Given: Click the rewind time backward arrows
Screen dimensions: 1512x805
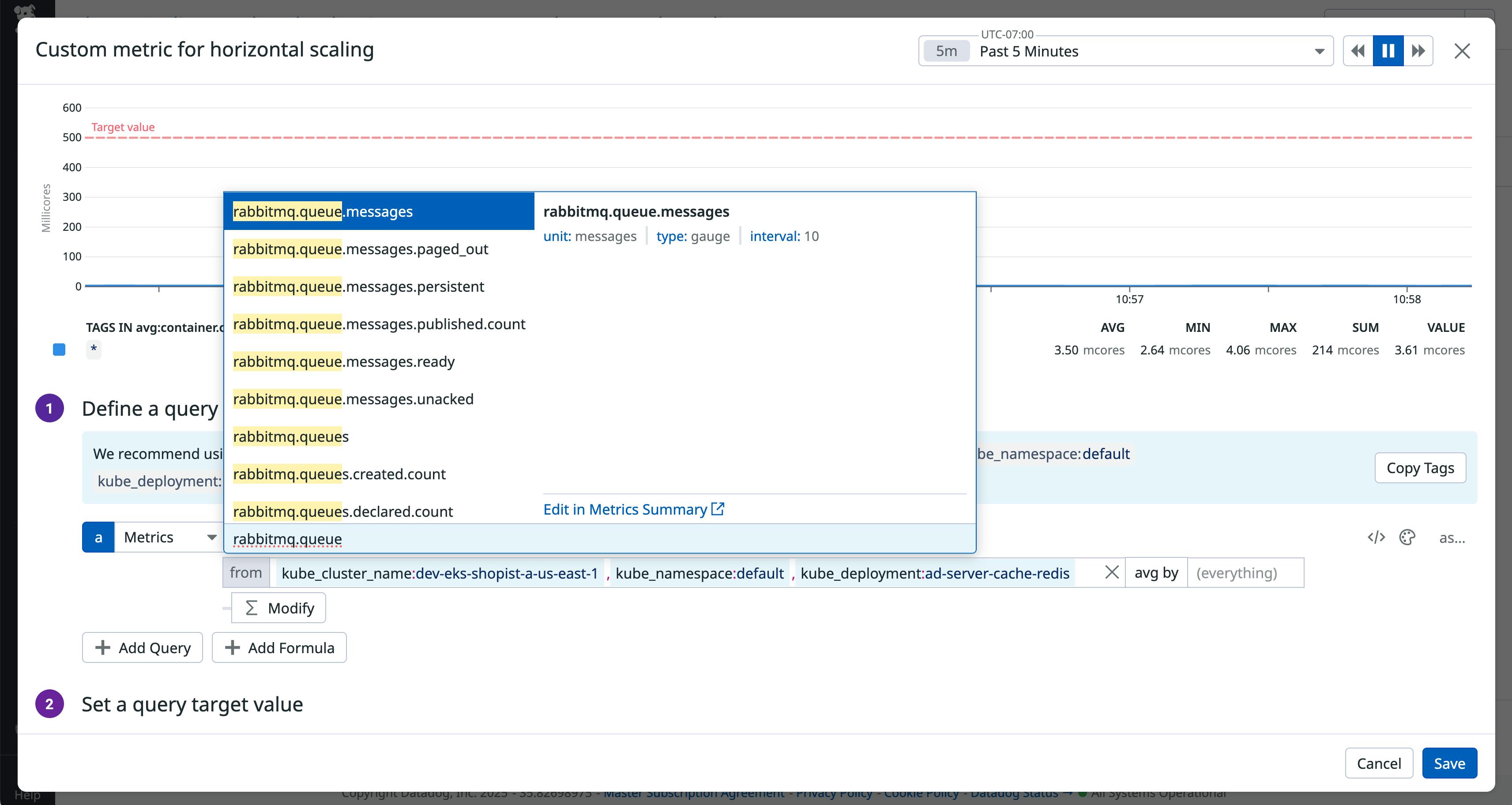Looking at the screenshot, I should 1358,51.
